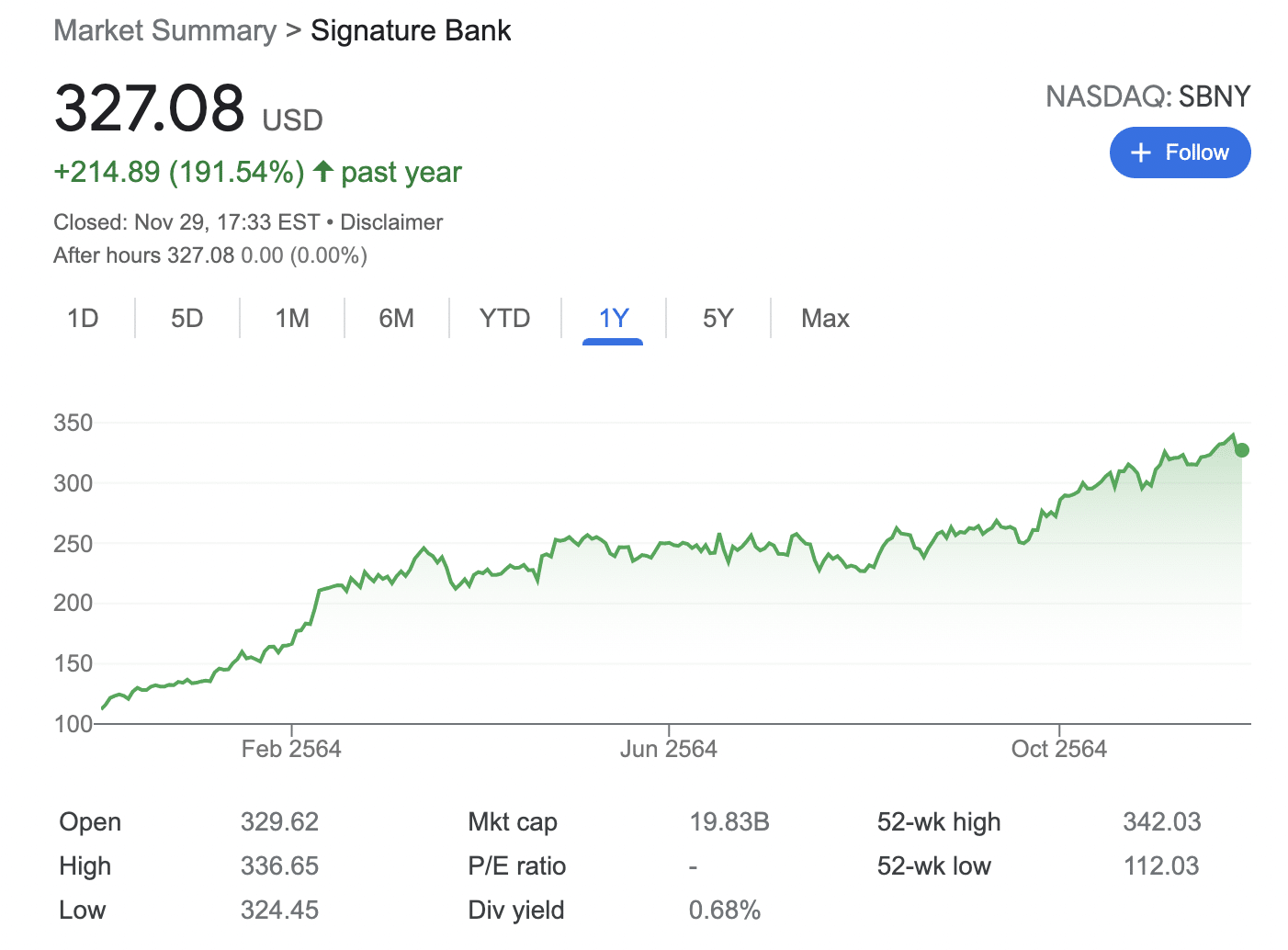The image size is (1288, 950).
Task: Click the Oct 2564 axis label
Action: point(1059,749)
